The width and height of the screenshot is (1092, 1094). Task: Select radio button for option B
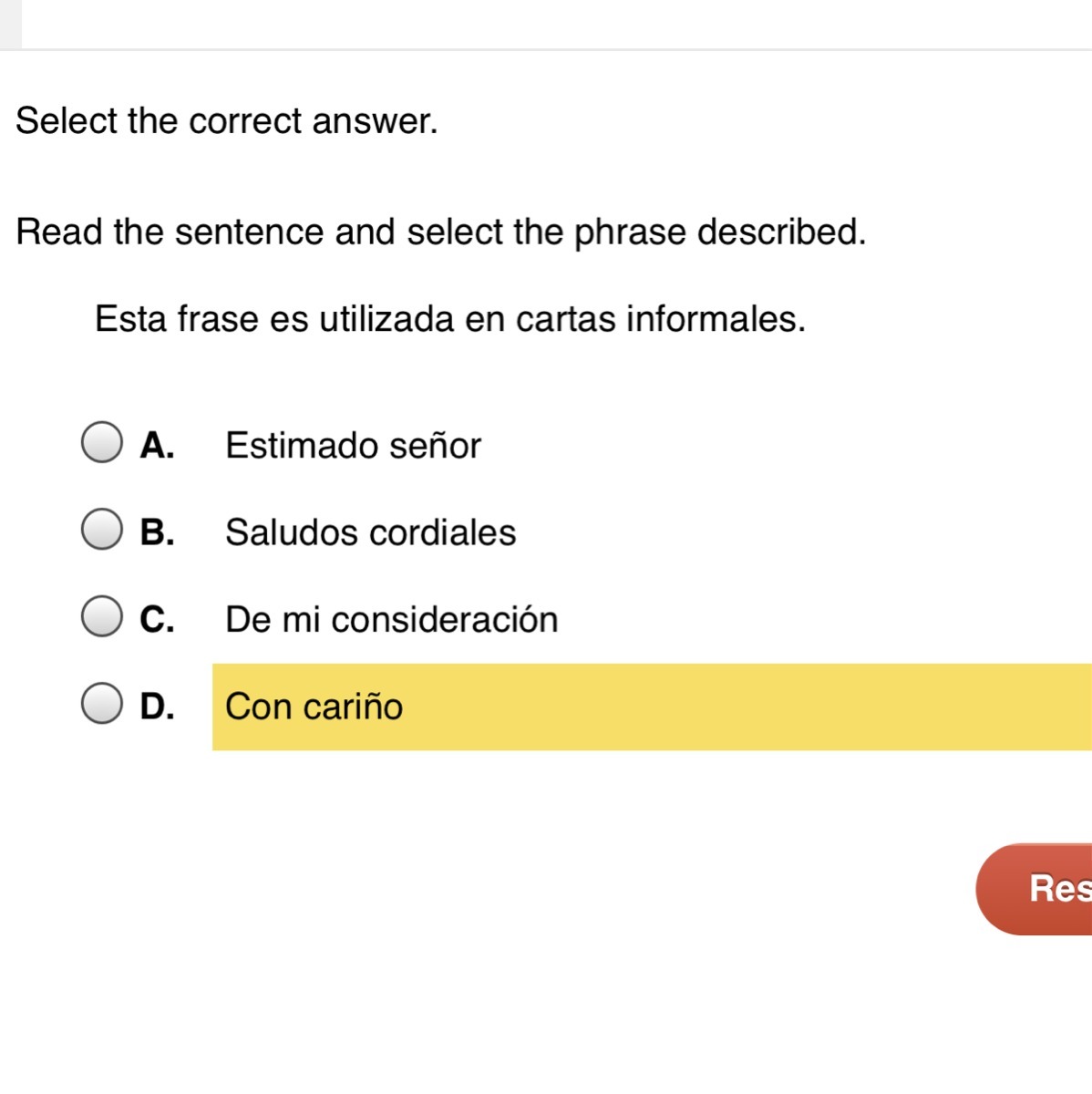pos(101,530)
